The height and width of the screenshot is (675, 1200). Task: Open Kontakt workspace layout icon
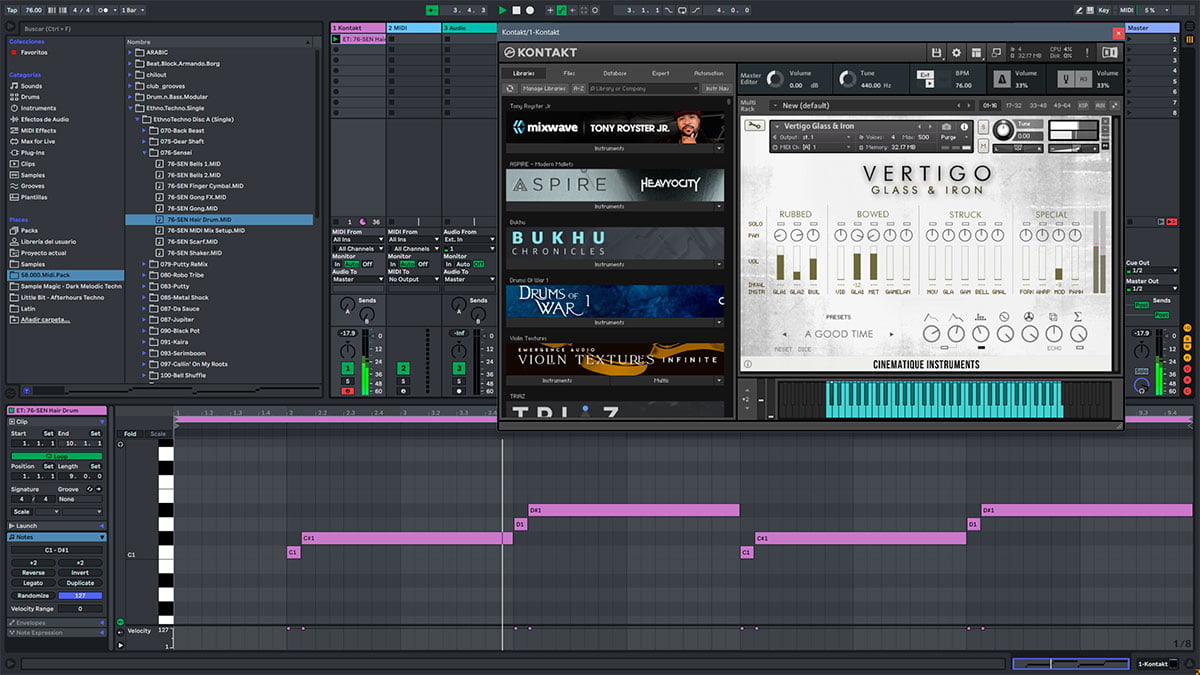coord(976,52)
